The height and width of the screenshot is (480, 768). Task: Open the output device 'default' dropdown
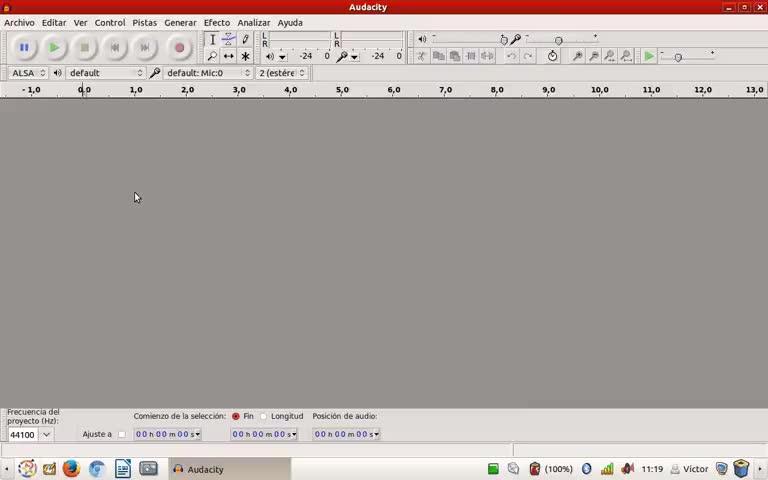pyautogui.click(x=105, y=73)
